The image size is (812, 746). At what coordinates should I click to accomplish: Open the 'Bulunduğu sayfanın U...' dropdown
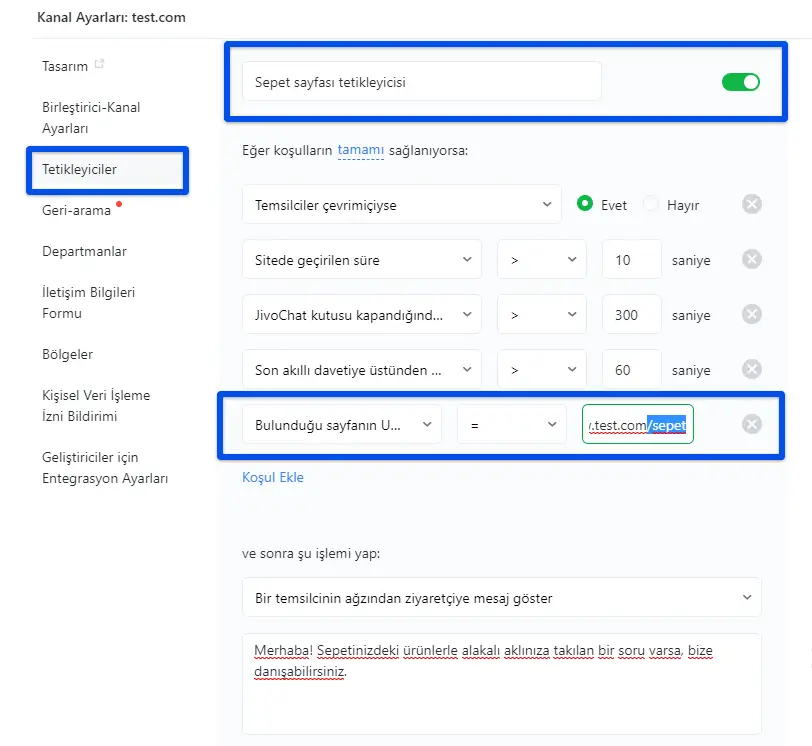click(x=341, y=424)
